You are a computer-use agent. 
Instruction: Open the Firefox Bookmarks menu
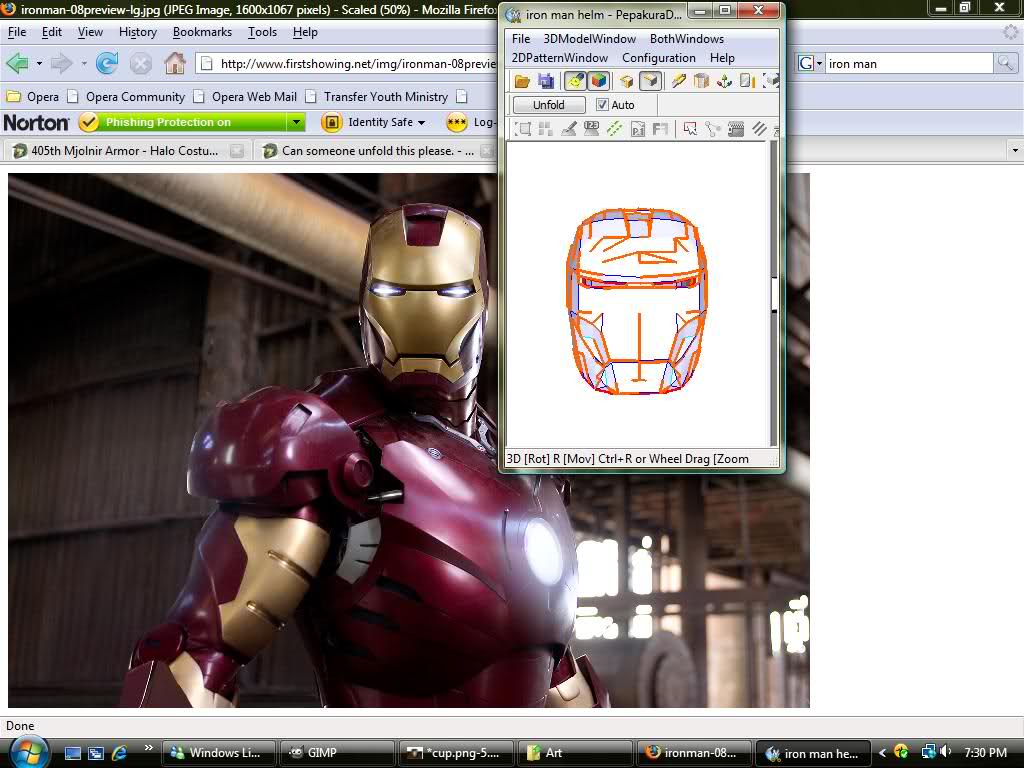202,31
